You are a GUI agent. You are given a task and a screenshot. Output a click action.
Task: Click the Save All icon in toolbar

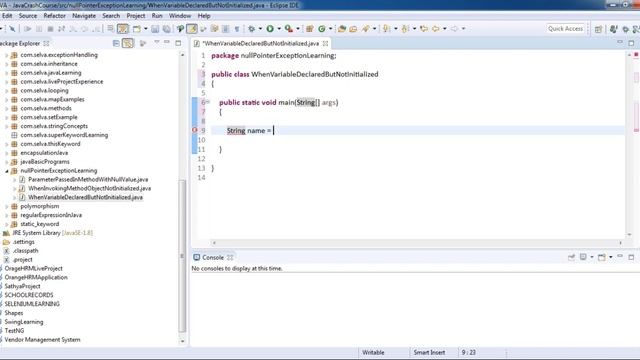click(x=167, y=29)
